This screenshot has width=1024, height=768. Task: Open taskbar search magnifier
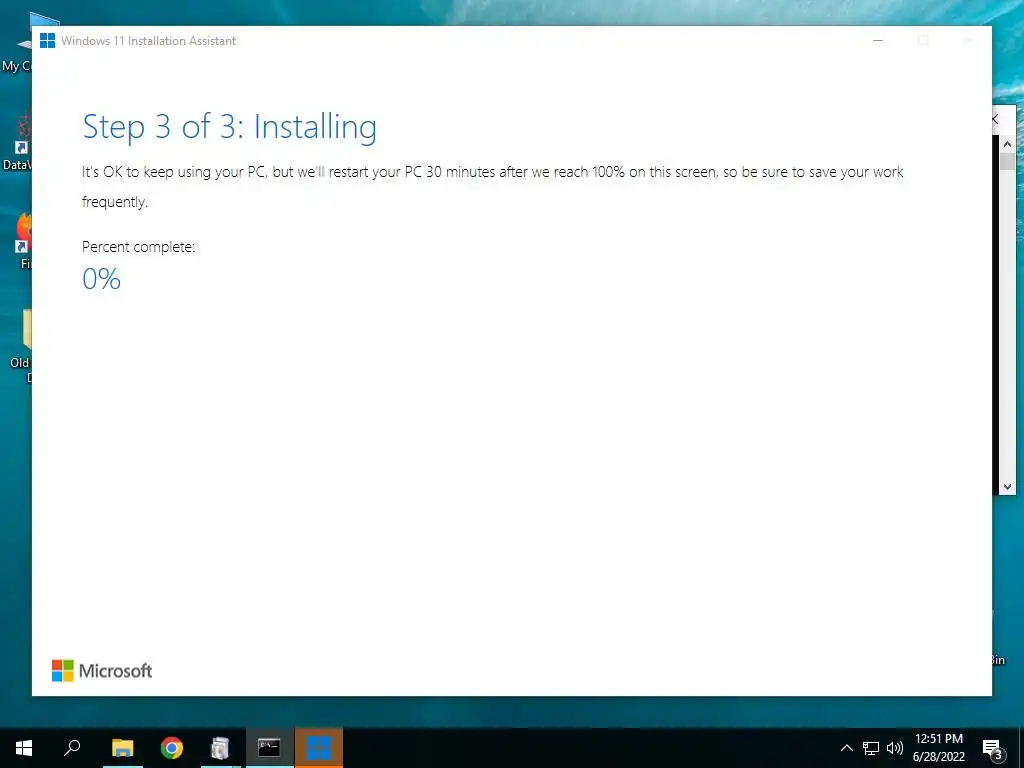coord(72,748)
